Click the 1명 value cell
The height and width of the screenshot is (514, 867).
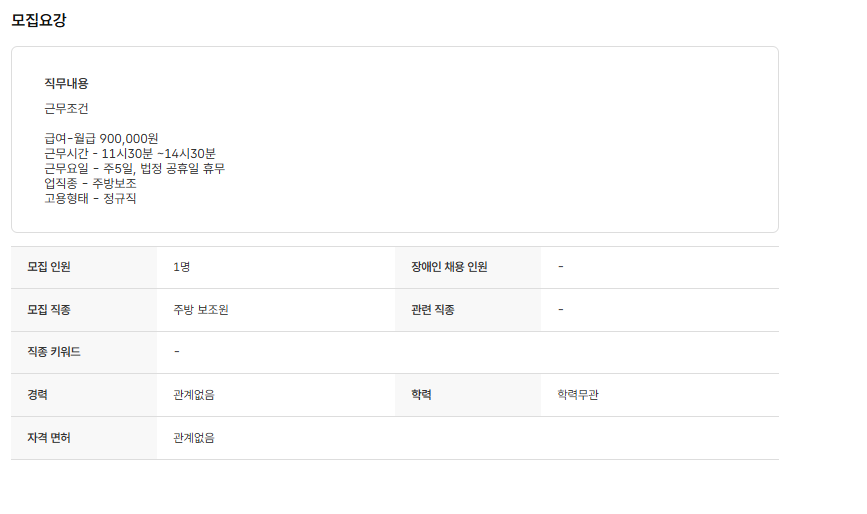(182, 267)
